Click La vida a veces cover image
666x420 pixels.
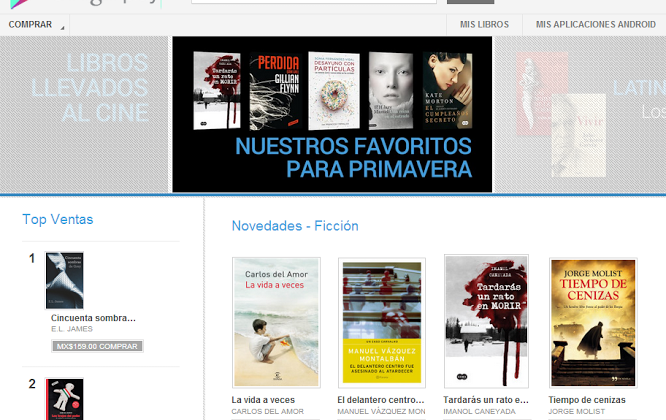277,322
